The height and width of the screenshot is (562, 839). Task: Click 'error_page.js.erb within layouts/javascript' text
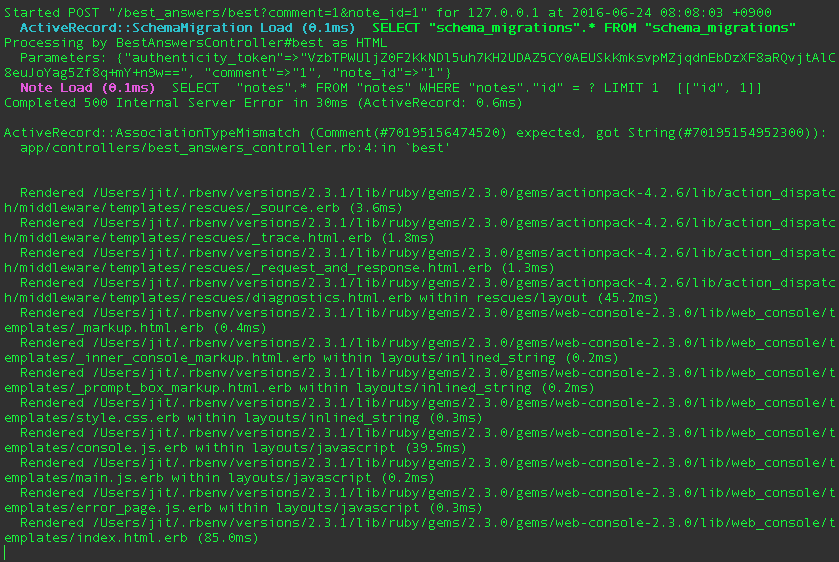pyautogui.click(x=248, y=507)
